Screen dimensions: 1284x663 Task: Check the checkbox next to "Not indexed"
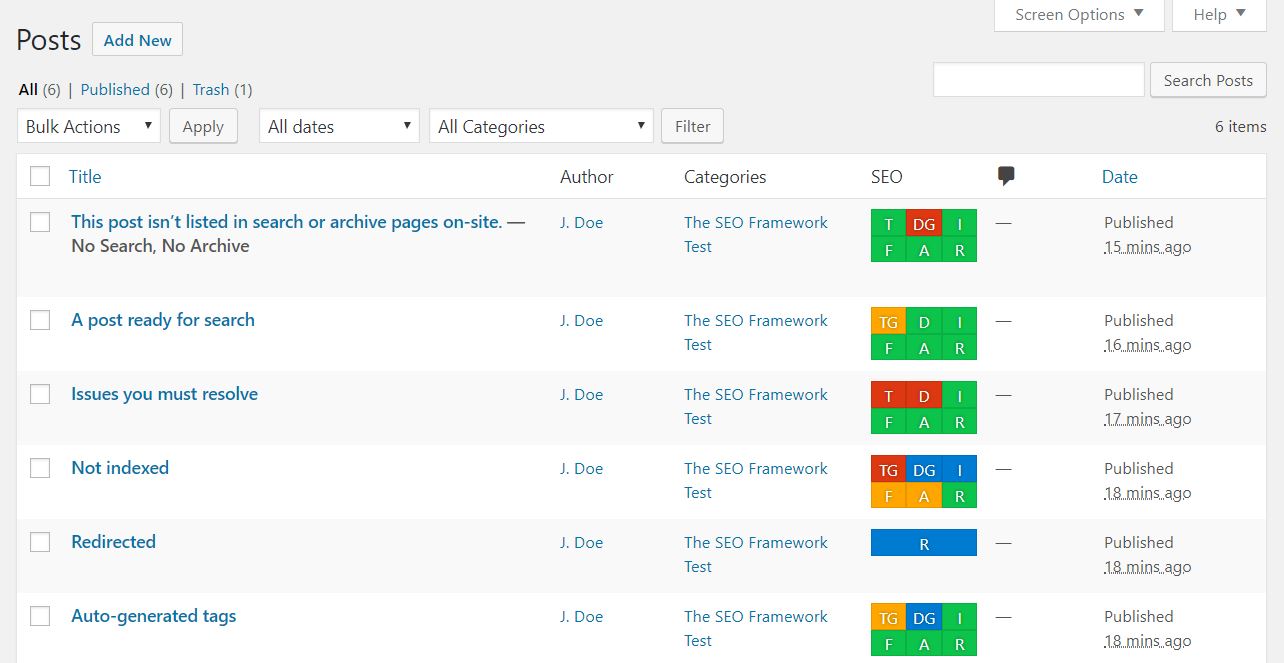pyautogui.click(x=40, y=468)
